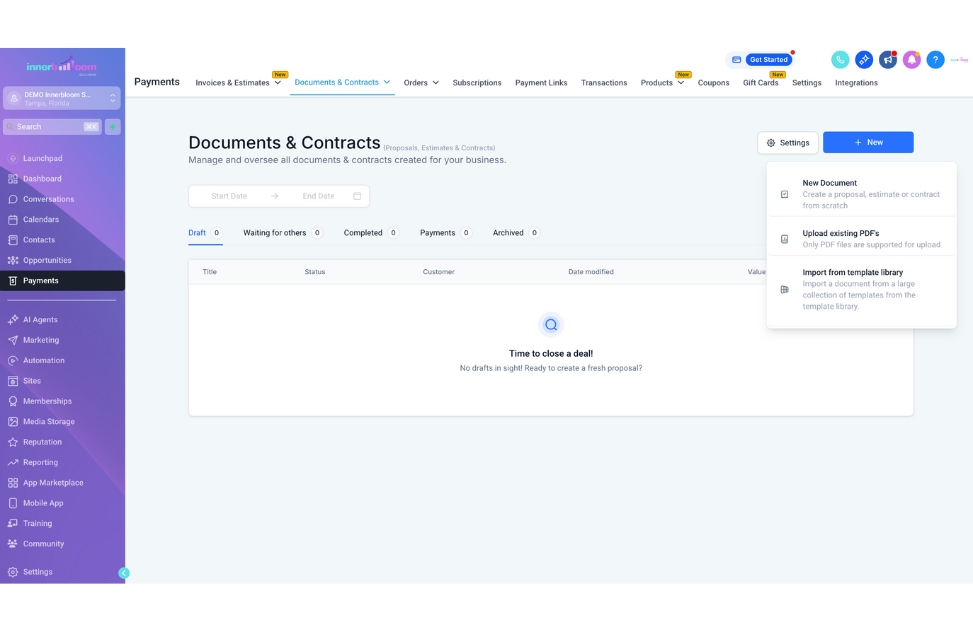Open Integrations in top nav
This screenshot has height=632, width=973.
(856, 83)
